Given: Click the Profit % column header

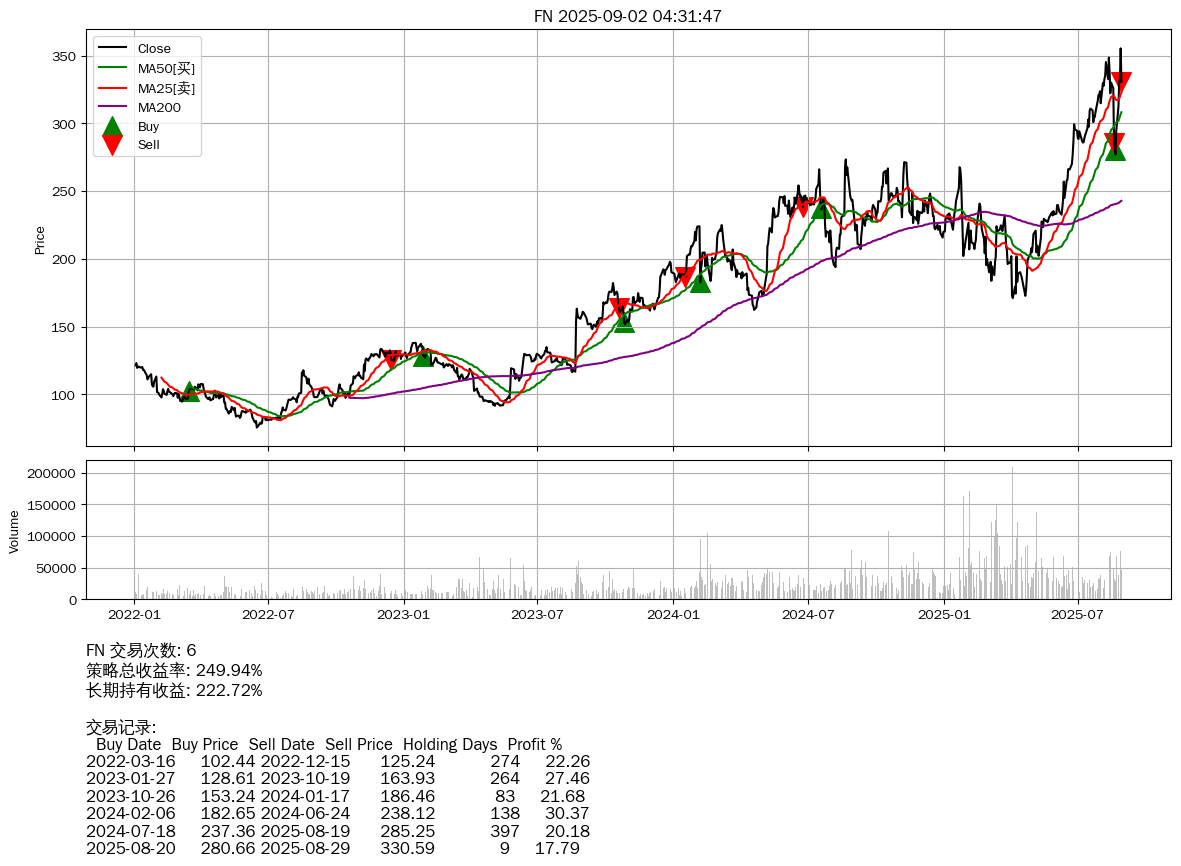Looking at the screenshot, I should point(534,745).
